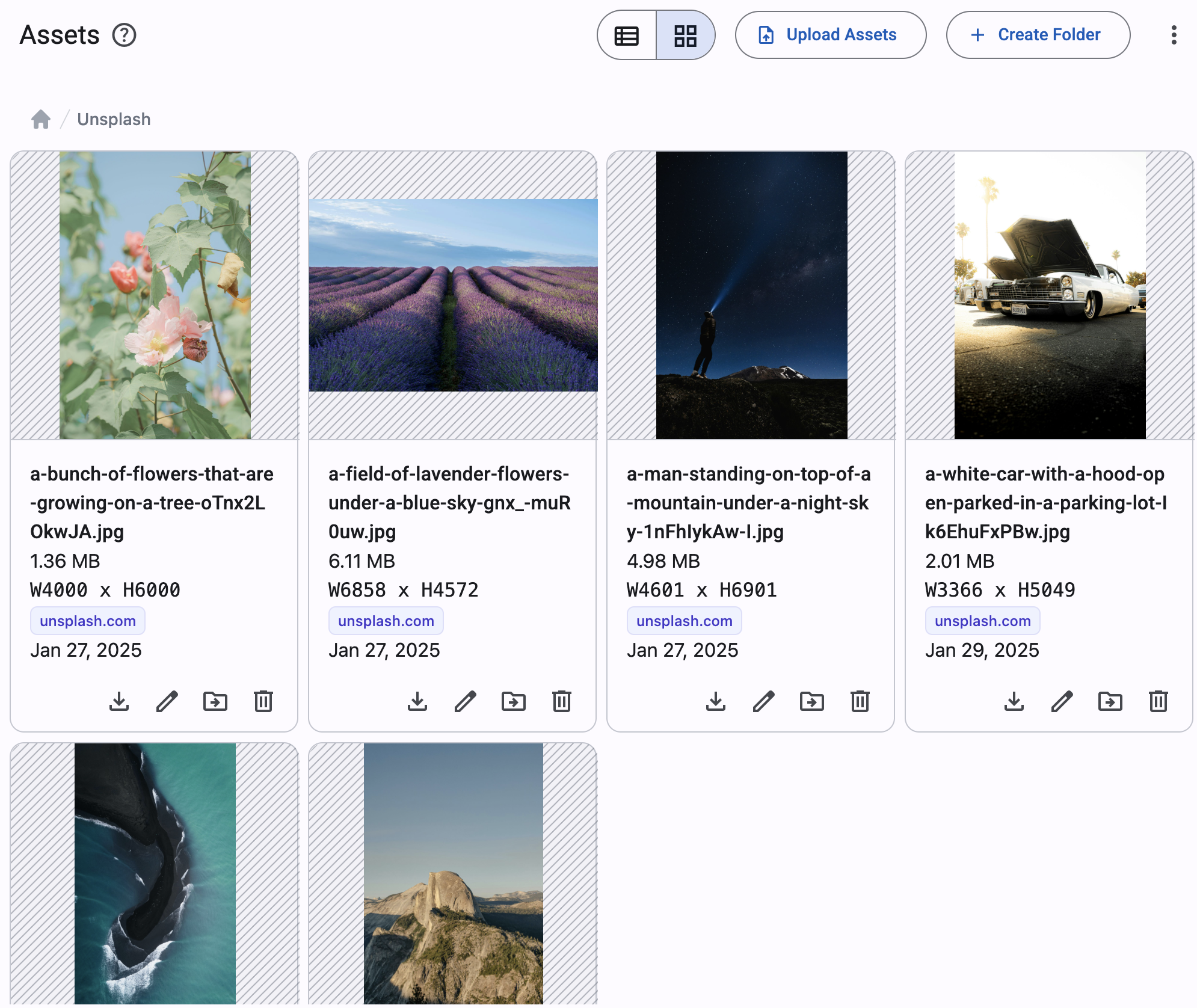The width and height of the screenshot is (1197, 1008).
Task: Download the a-white-car image
Action: pyautogui.click(x=1014, y=701)
